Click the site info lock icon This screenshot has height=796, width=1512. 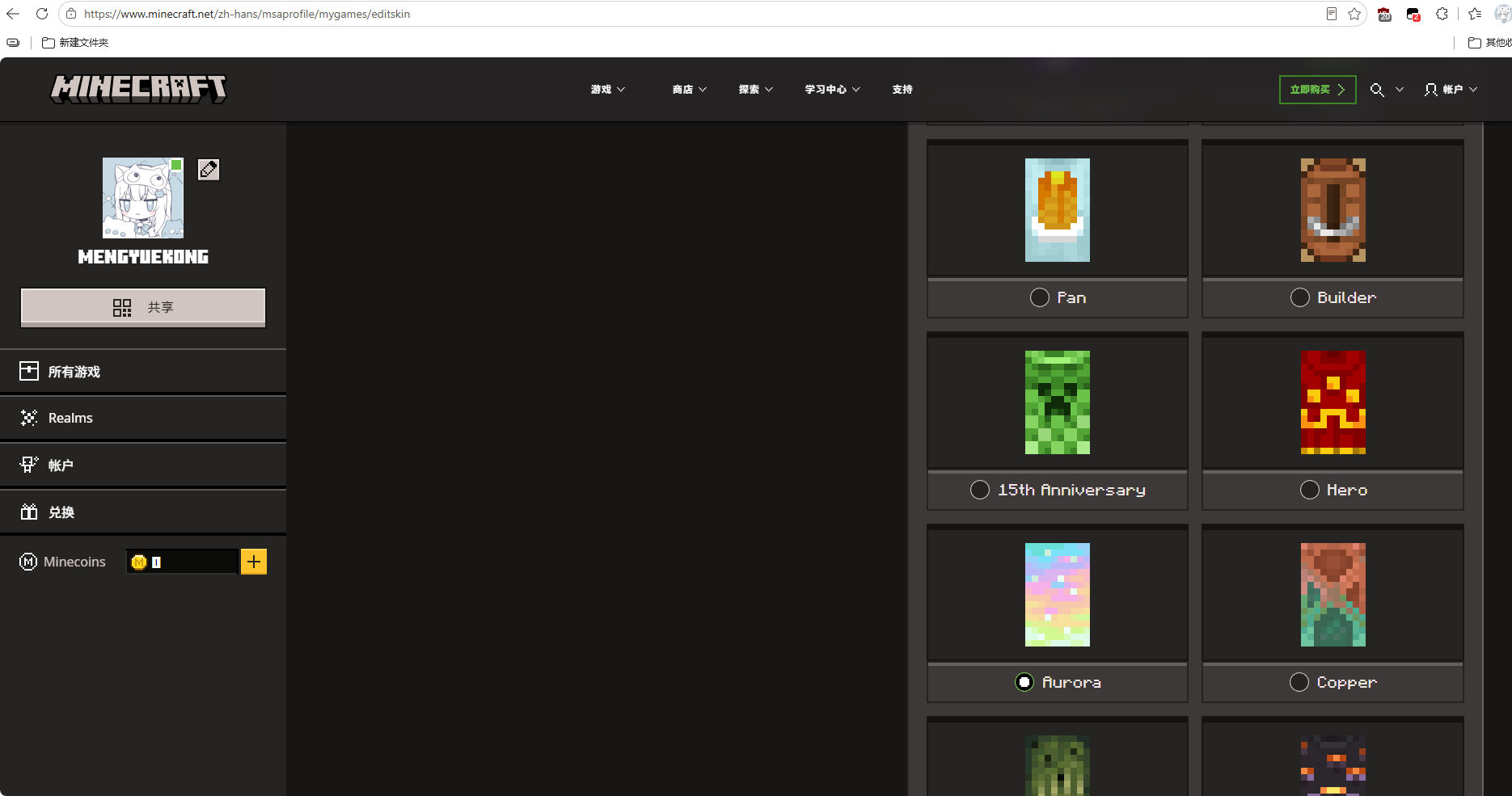pyautogui.click(x=71, y=14)
